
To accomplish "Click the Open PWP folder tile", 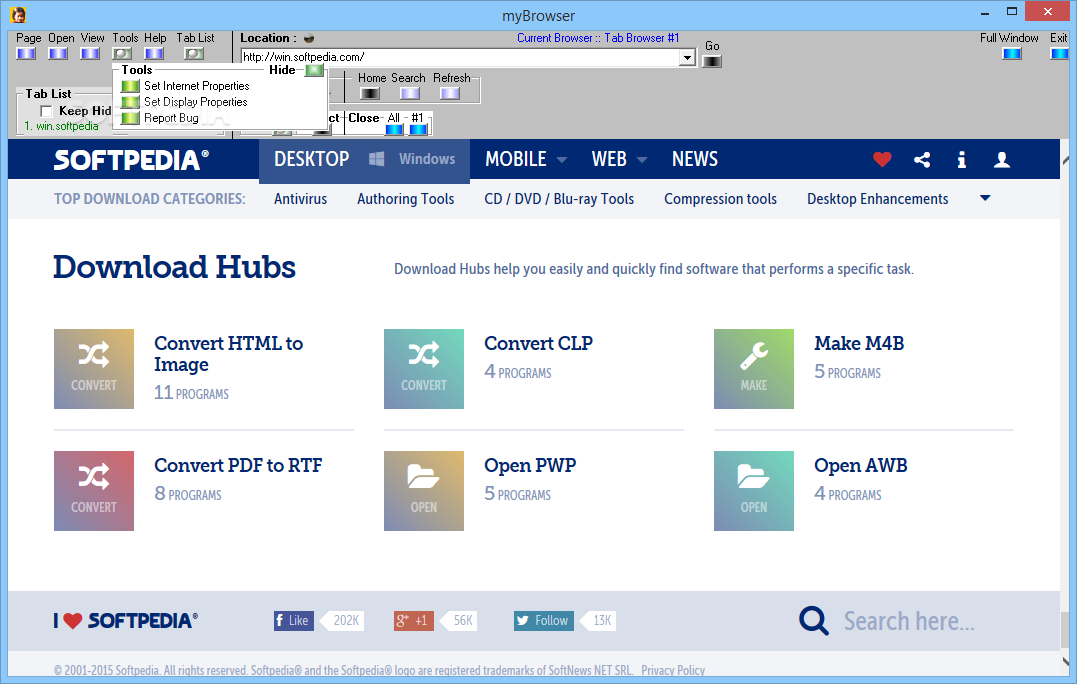I will 424,491.
